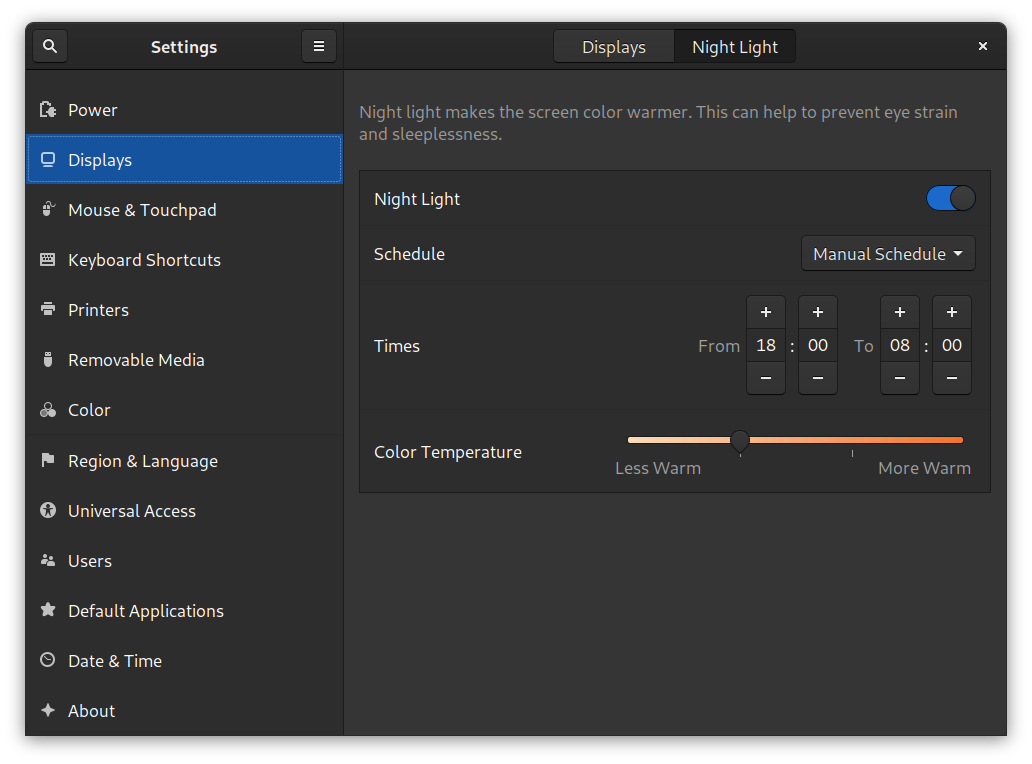Open Region & Language settings

pos(142,461)
